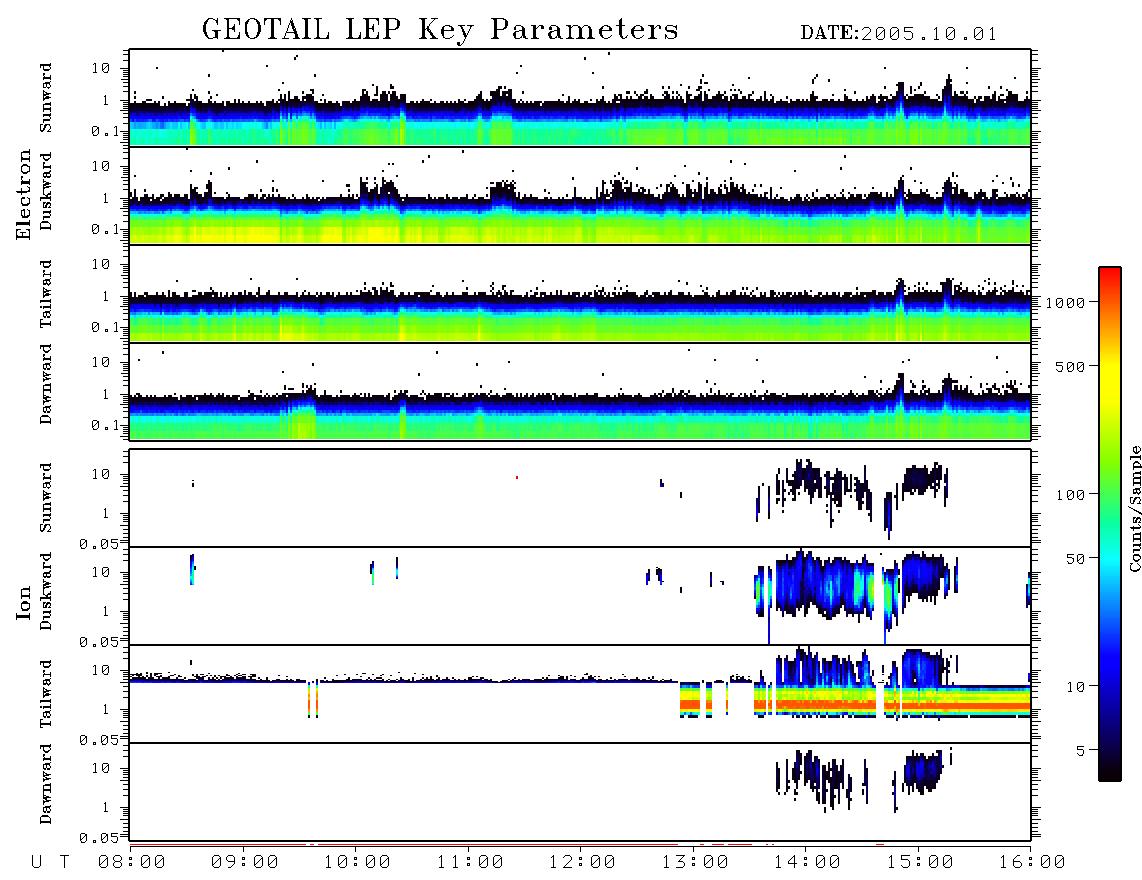The image size is (1142, 880).
Task: Click inside the Electron Duskward spectrogram panel
Action: pyautogui.click(x=580, y=195)
